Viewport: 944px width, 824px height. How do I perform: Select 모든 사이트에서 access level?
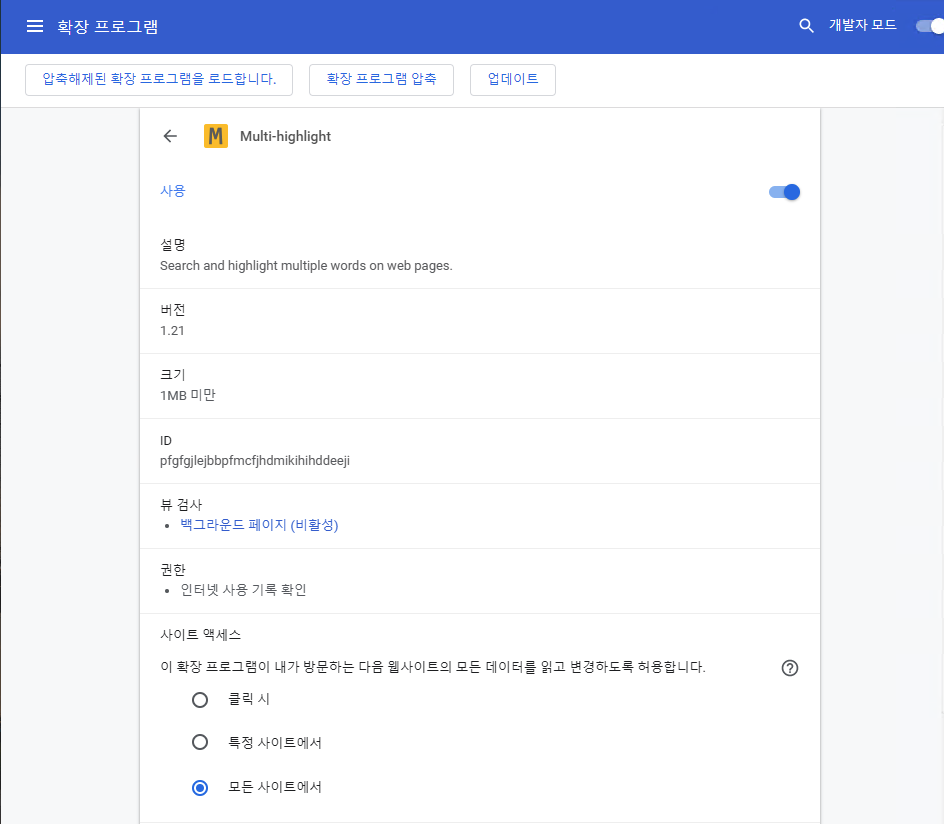[199, 787]
